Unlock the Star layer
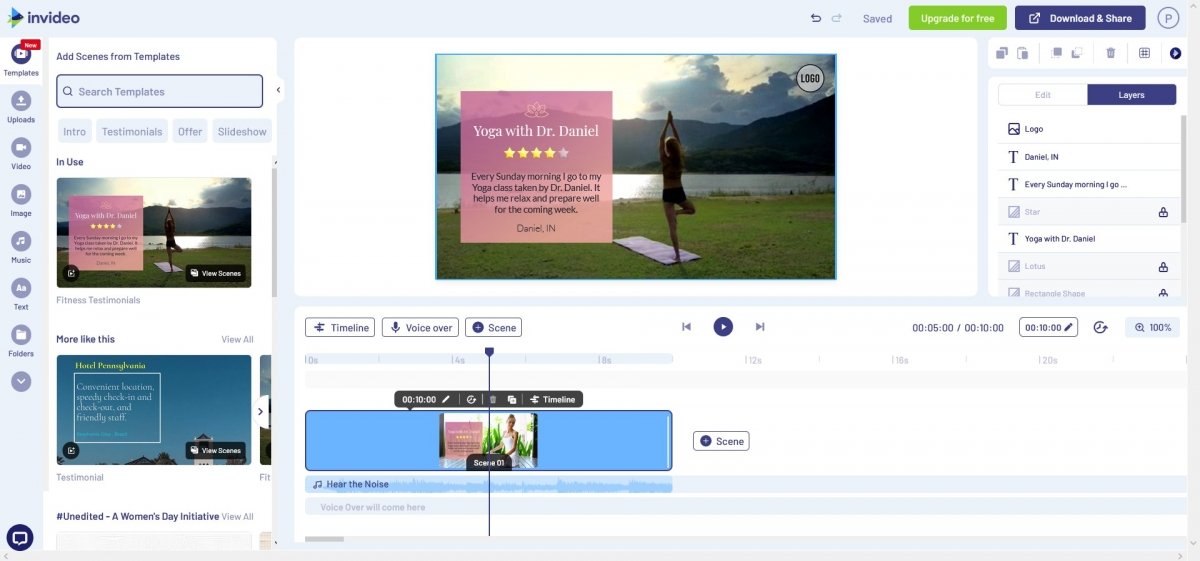Image resolution: width=1200 pixels, height=561 pixels. 1163,212
